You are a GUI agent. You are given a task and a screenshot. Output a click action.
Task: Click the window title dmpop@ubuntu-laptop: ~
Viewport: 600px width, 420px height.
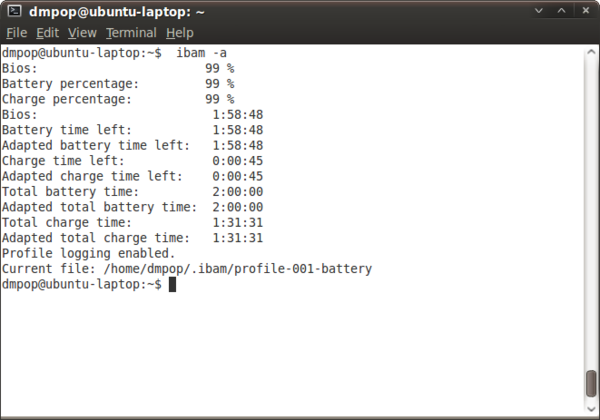pyautogui.click(x=116, y=11)
